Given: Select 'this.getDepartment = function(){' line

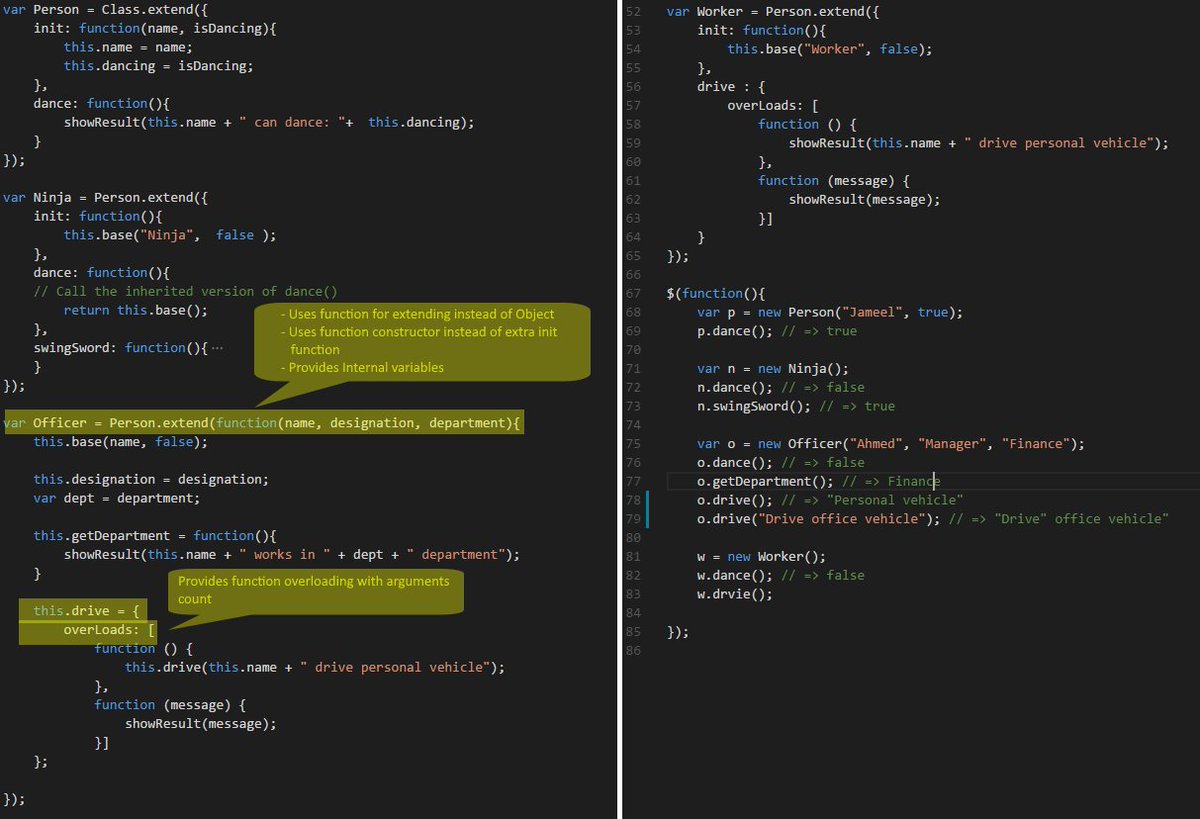Looking at the screenshot, I should click(x=155, y=535).
